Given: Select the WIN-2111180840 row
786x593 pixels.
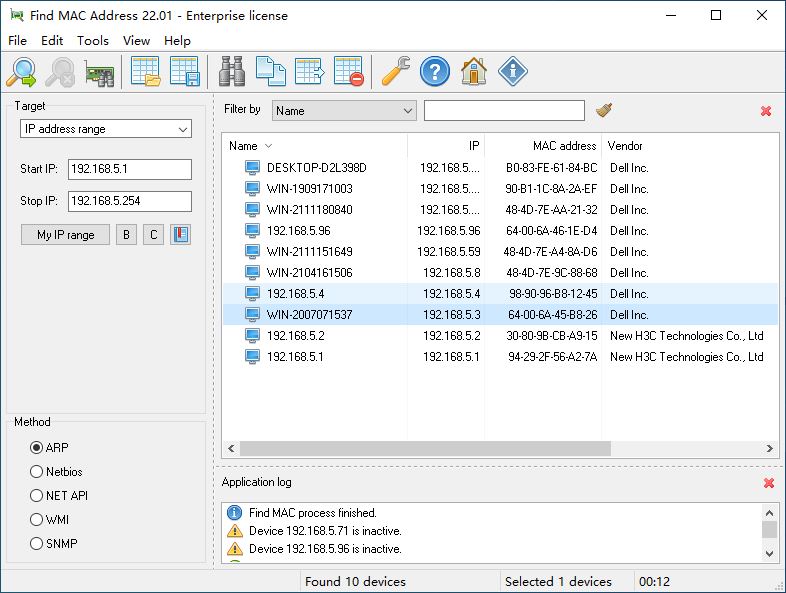Looking at the screenshot, I should 500,210.
